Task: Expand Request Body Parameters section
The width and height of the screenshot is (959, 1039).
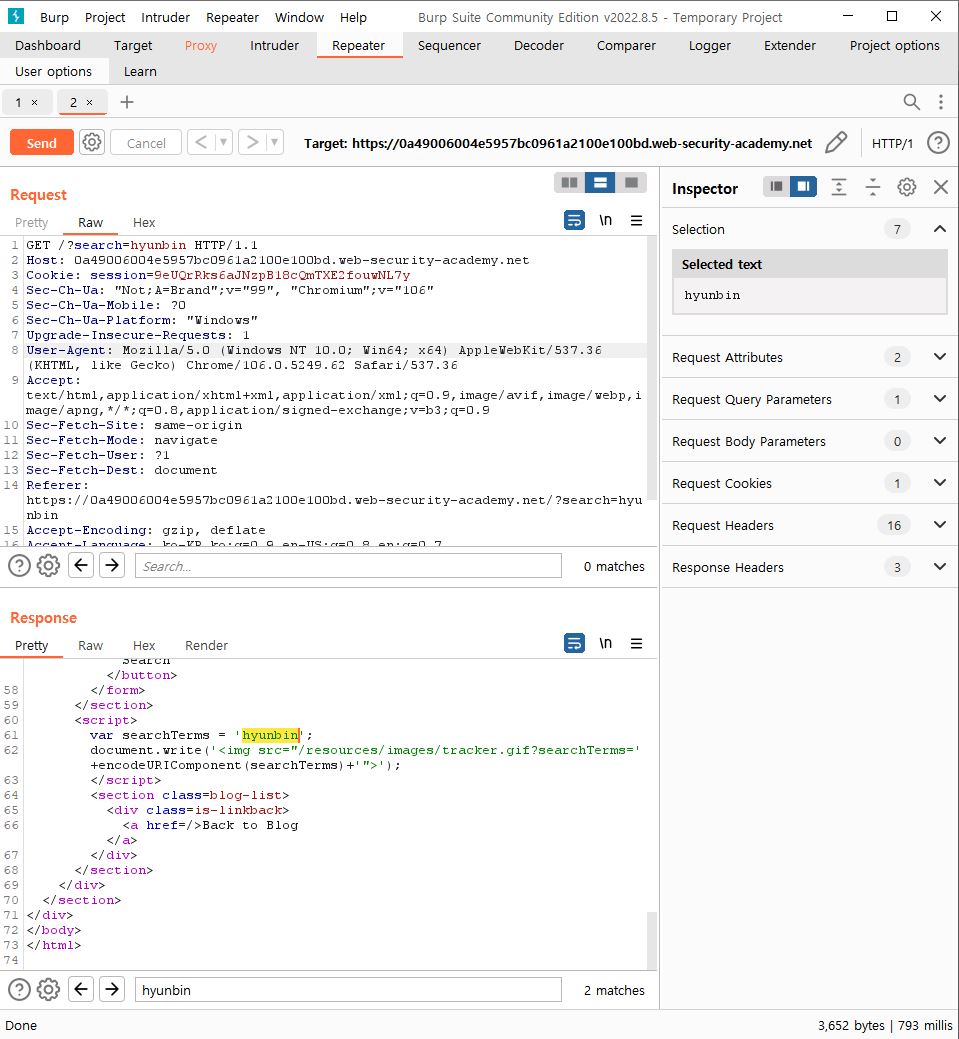Action: point(939,441)
